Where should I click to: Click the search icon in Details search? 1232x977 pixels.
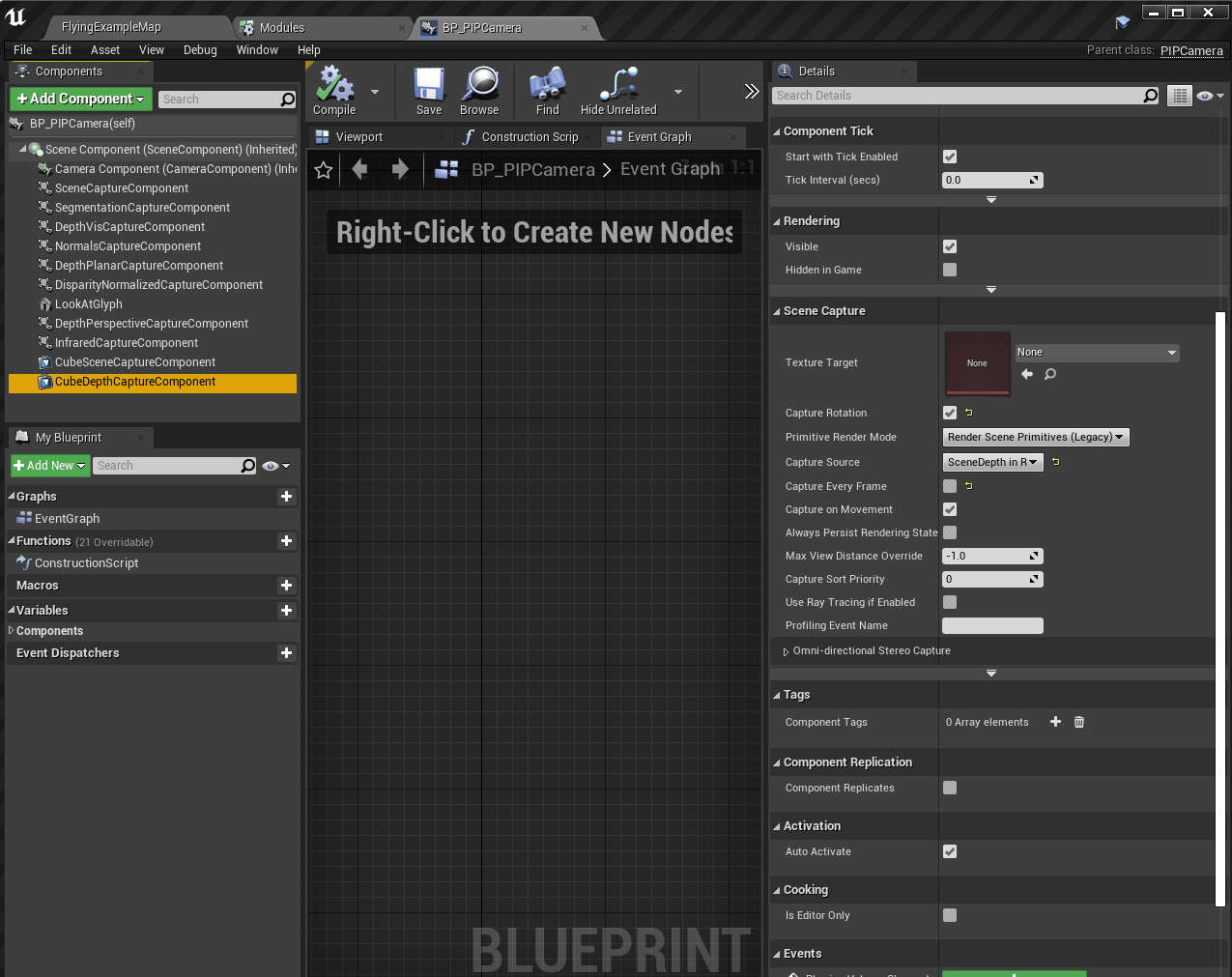coord(1150,96)
